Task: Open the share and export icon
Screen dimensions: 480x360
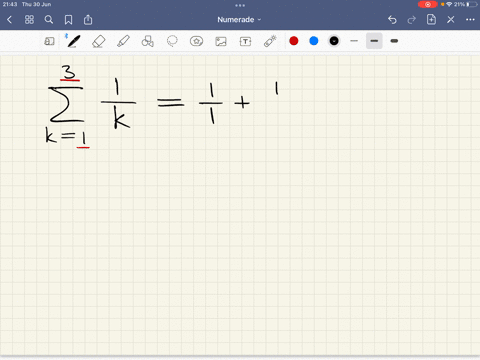Action: [88, 20]
